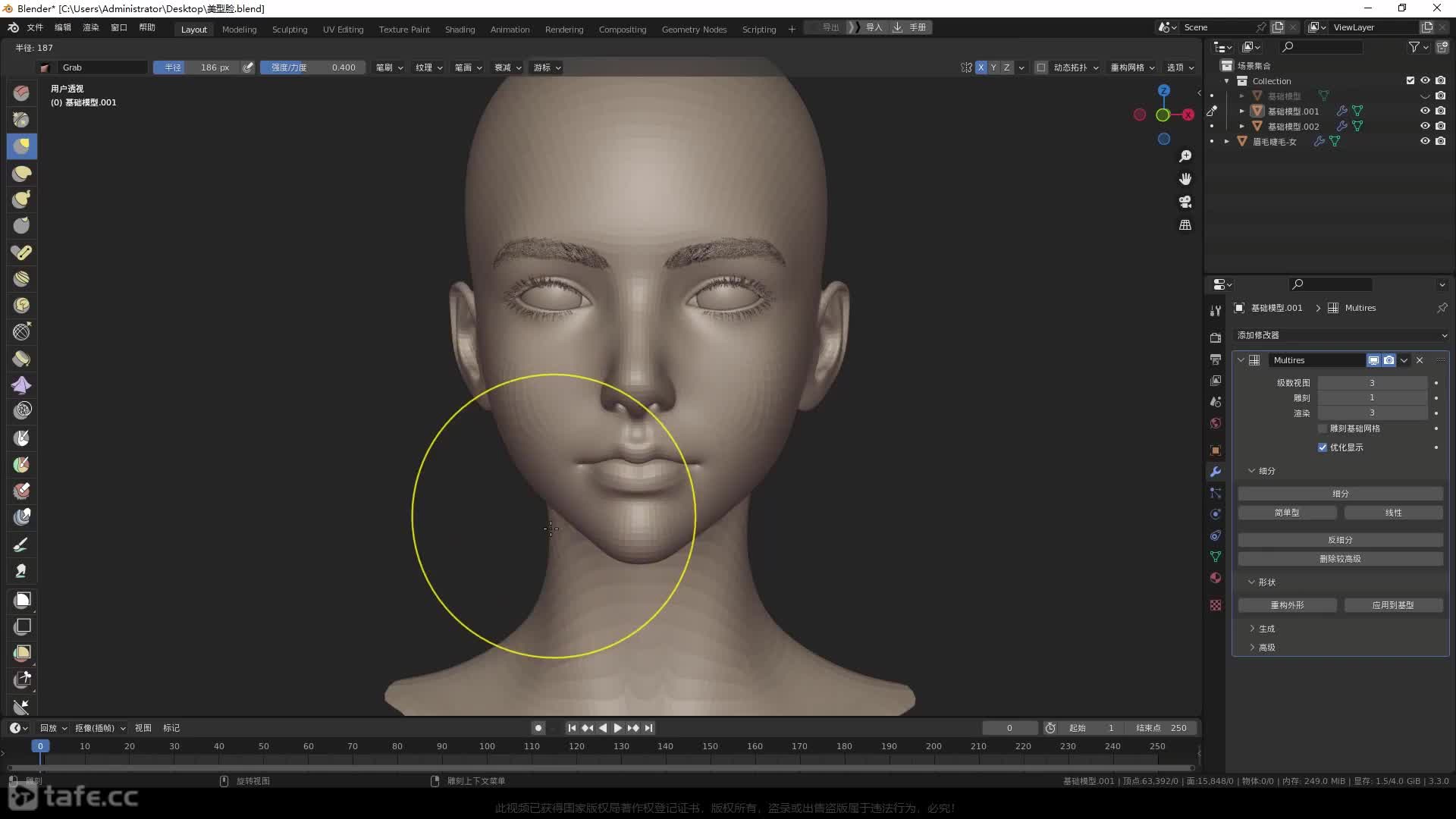The image size is (1456, 819).
Task: Disable render for 眉毛睫毛-女 camera icon
Action: tap(1440, 141)
